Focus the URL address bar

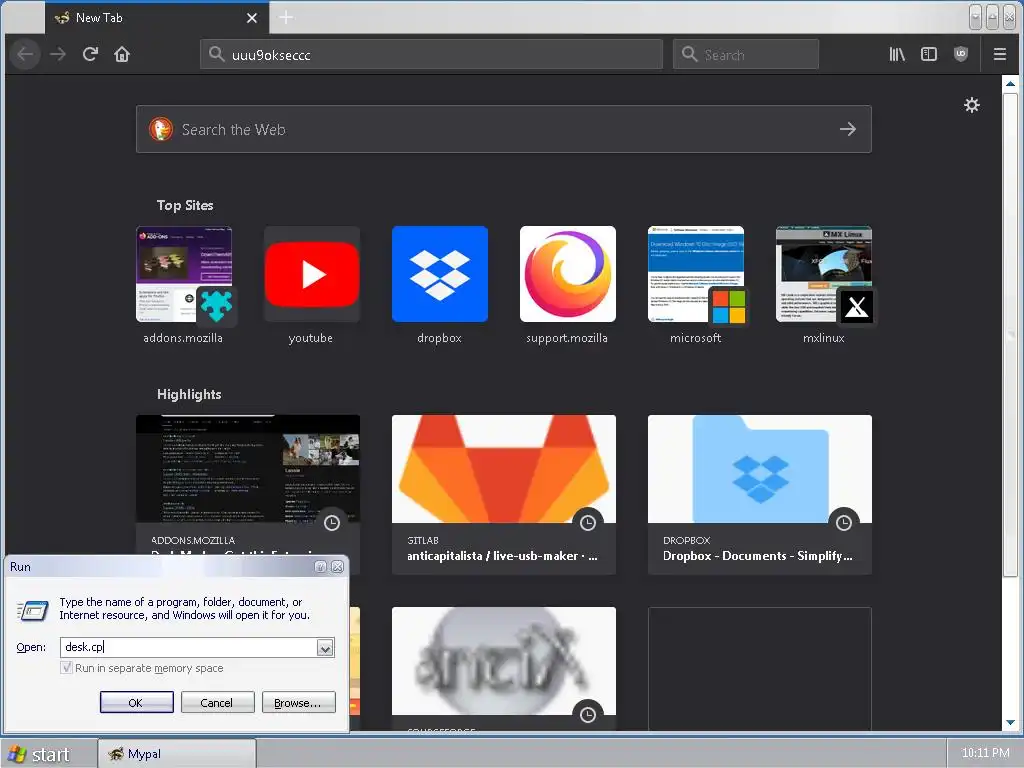click(431, 54)
